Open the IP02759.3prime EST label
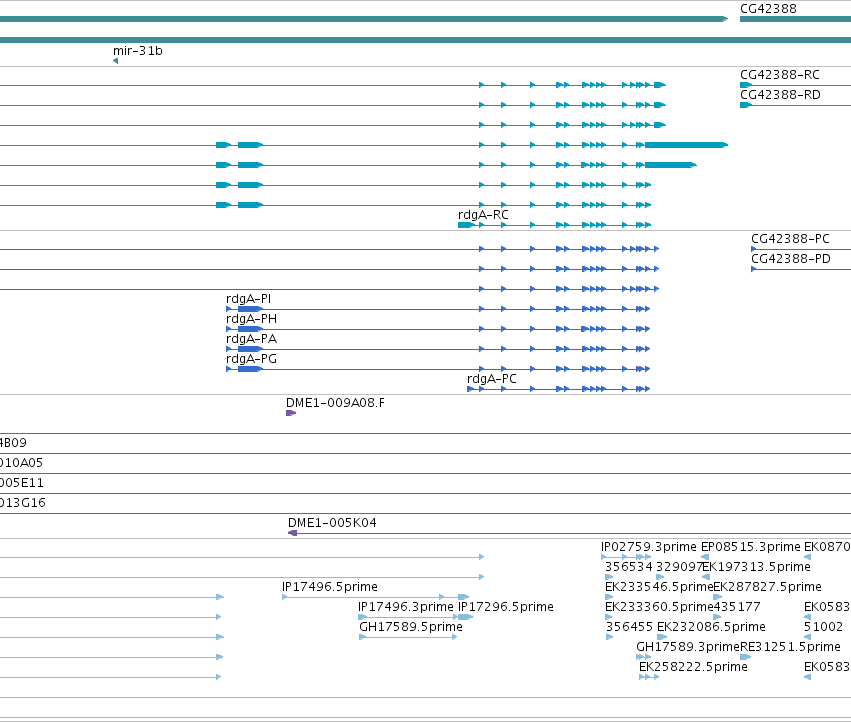Screen dimensions: 851x722 coord(649,547)
